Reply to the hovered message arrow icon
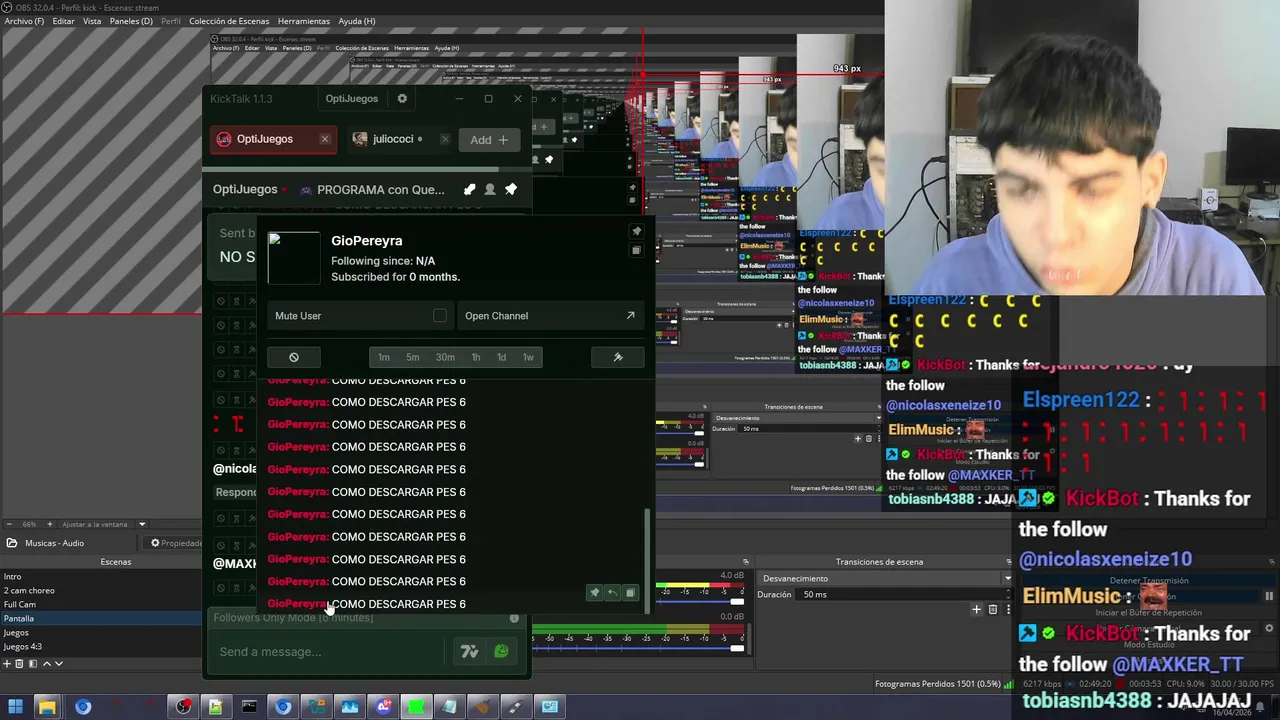The image size is (1280, 720). pyautogui.click(x=612, y=593)
